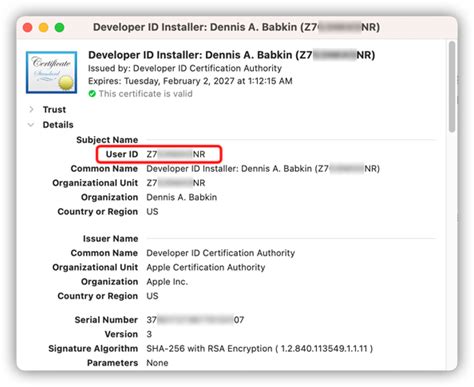Screen dimensions: 474x387
Task: Collapse the Details section chevron
Action: [31, 125]
